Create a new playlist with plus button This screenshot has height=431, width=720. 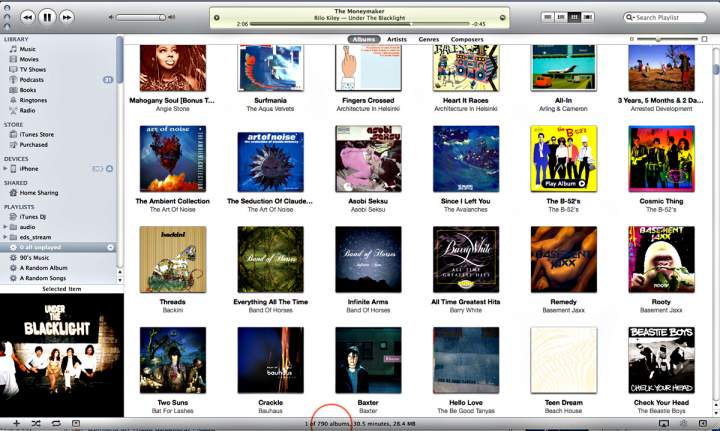tap(16, 423)
